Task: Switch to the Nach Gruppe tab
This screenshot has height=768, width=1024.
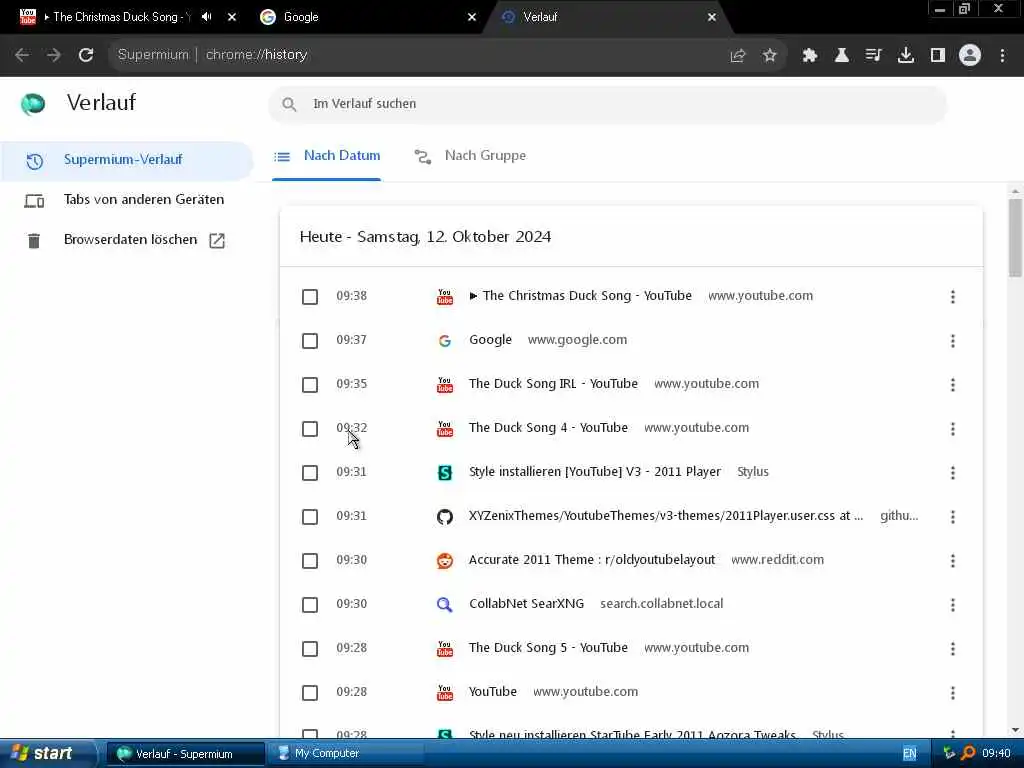Action: click(x=470, y=156)
